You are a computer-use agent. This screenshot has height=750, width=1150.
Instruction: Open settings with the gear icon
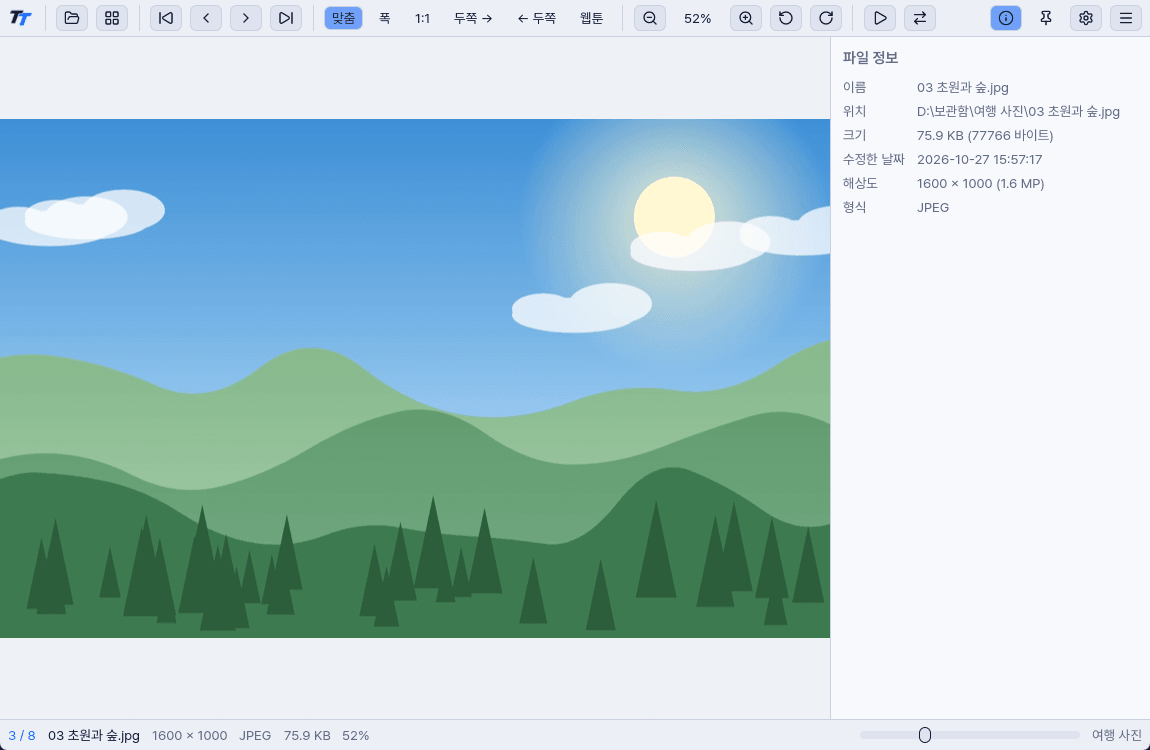click(x=1086, y=18)
